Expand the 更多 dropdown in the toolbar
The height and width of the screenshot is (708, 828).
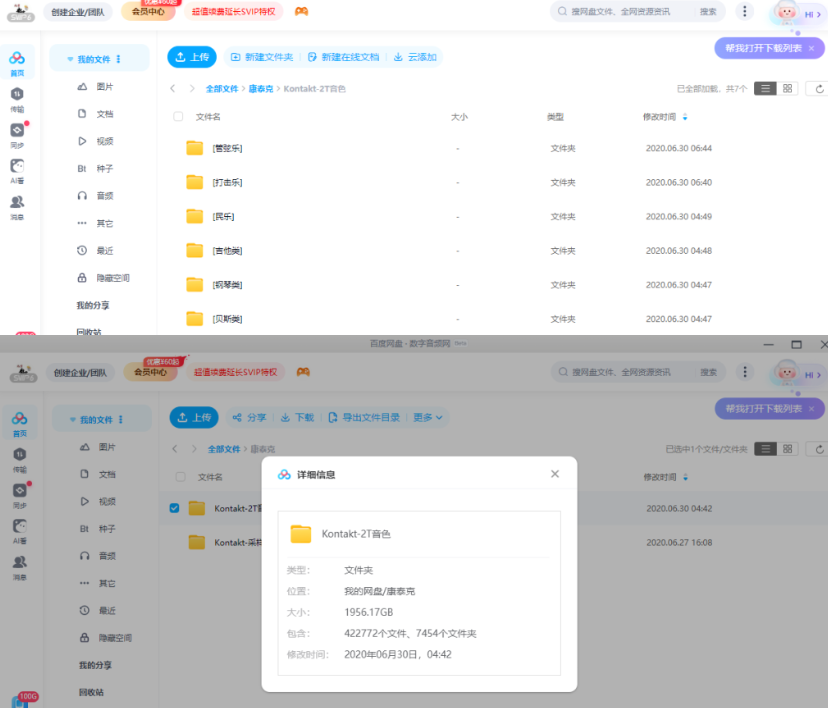(x=428, y=418)
